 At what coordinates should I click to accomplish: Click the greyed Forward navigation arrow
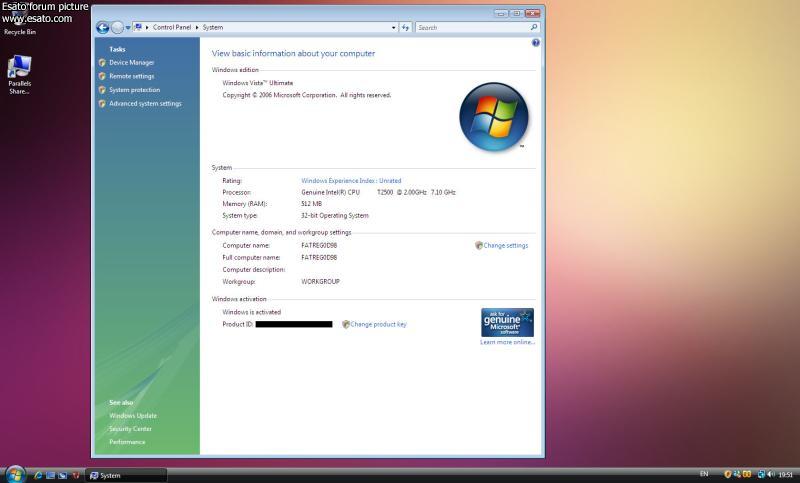click(x=117, y=28)
